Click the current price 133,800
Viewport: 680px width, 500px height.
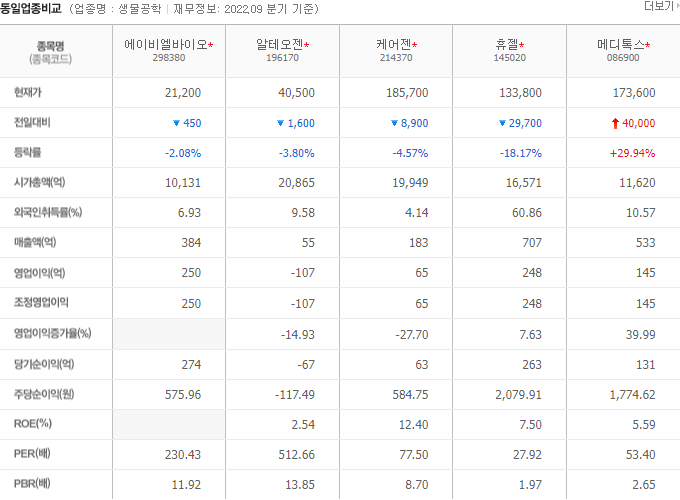pyautogui.click(x=520, y=93)
